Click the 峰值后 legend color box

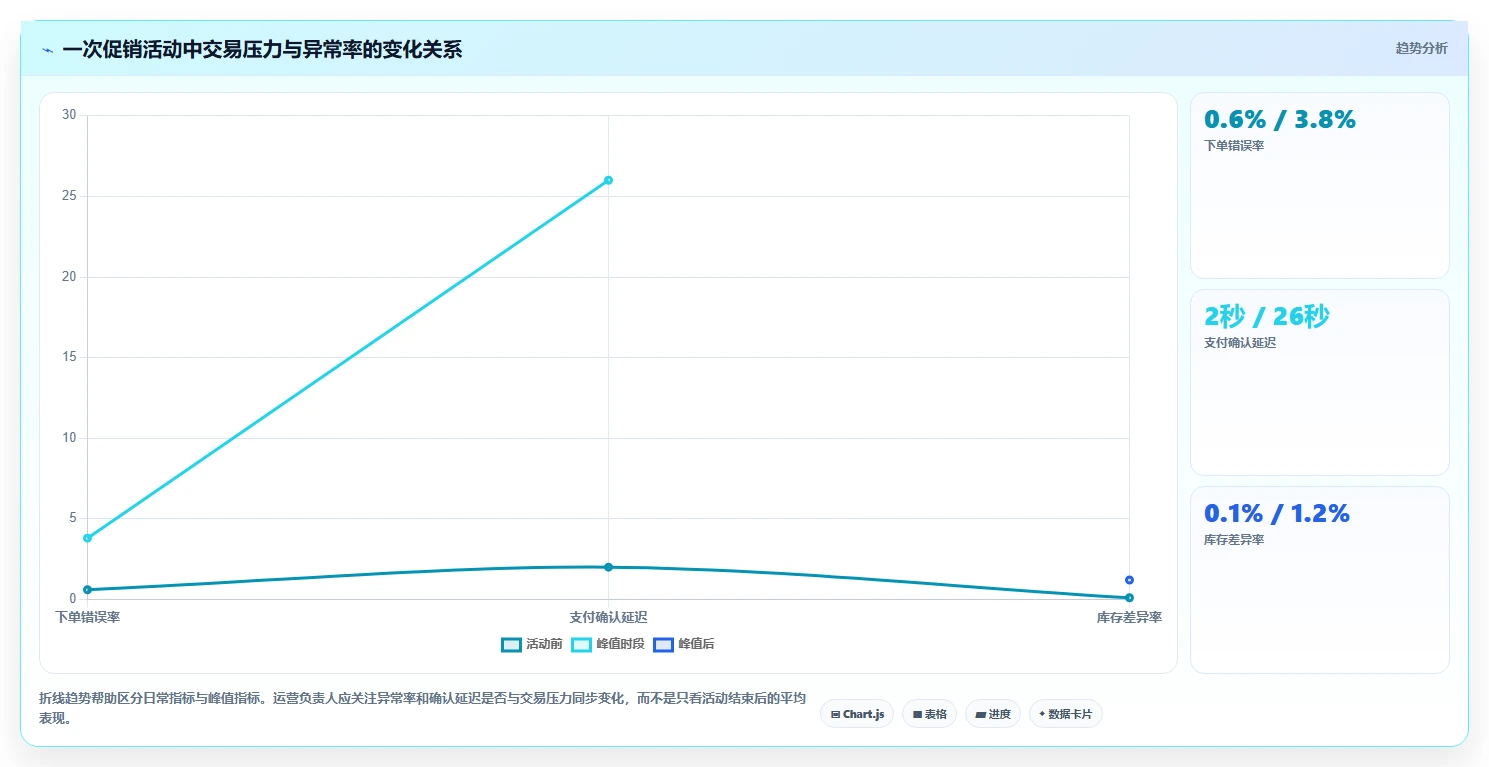coord(663,644)
